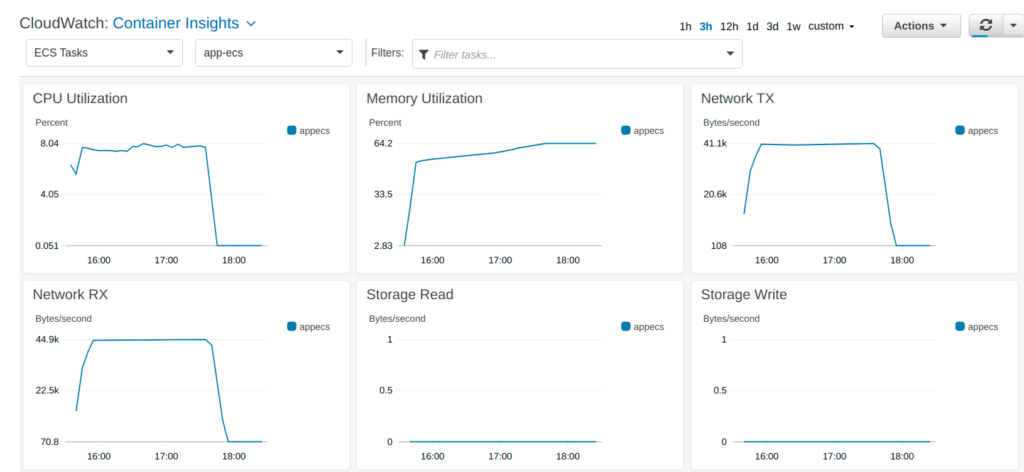Click appecs legend swatch in Storage Write

coord(960,326)
